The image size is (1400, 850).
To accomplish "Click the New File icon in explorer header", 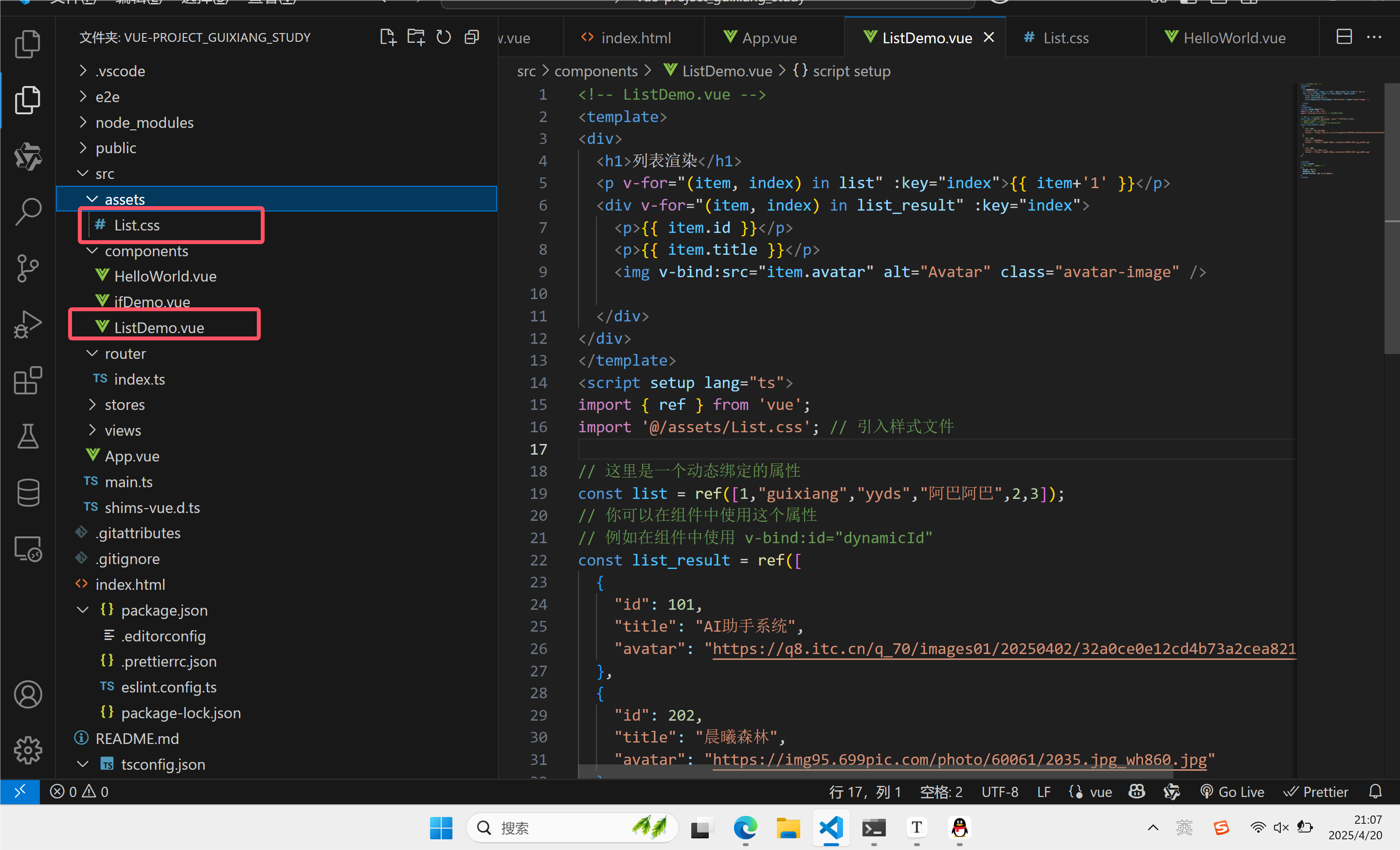I will point(388,37).
